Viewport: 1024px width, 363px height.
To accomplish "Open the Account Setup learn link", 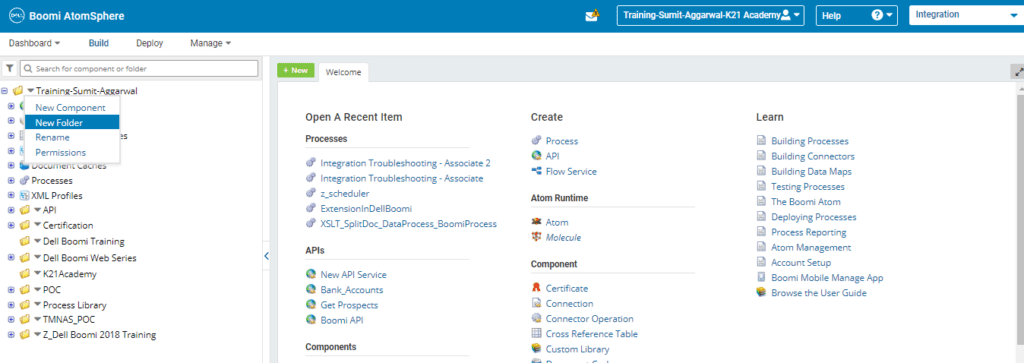I will click(801, 262).
